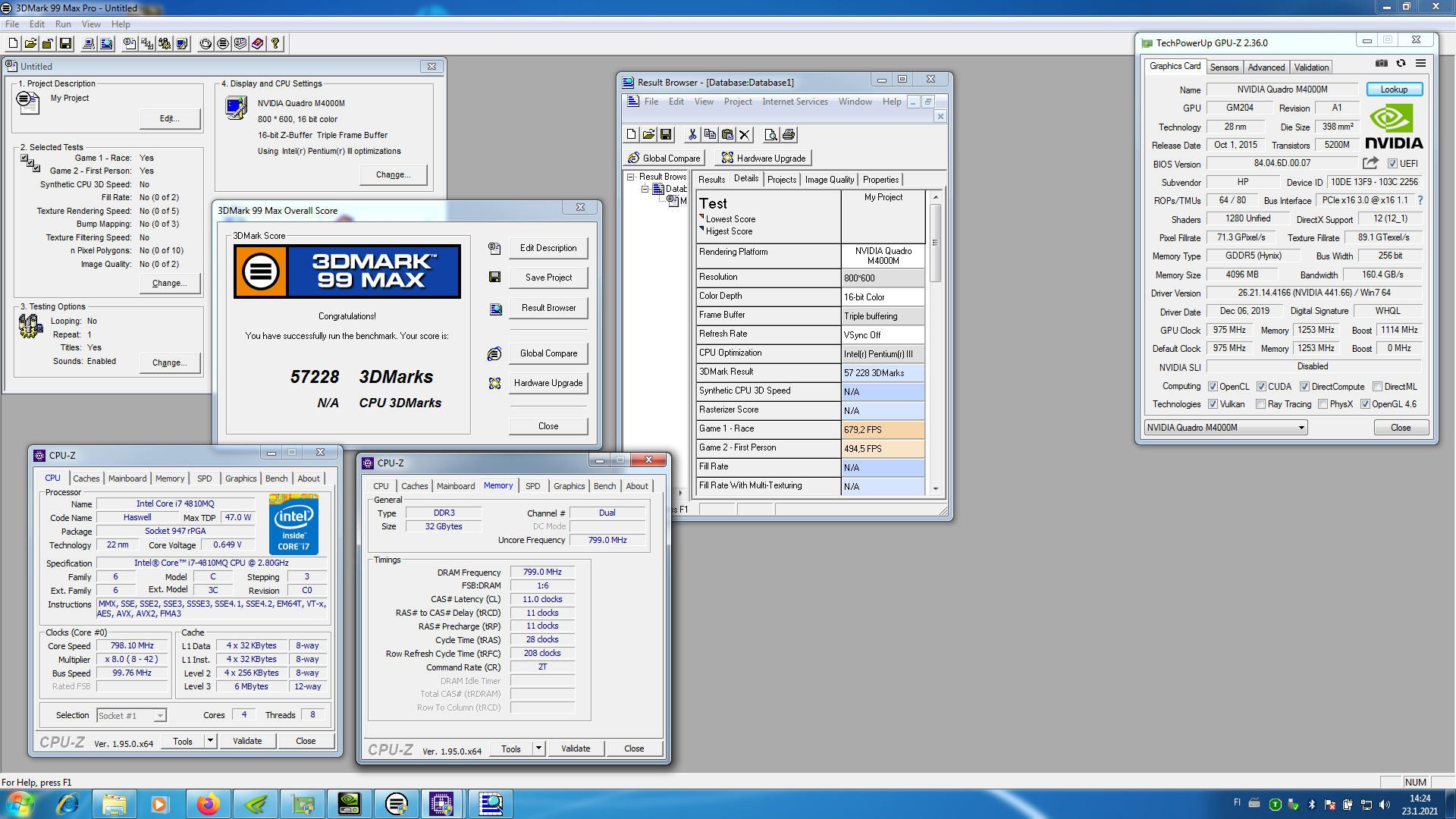Click the Lookup button in GPU-Z
The height and width of the screenshot is (819, 1456).
[1394, 89]
